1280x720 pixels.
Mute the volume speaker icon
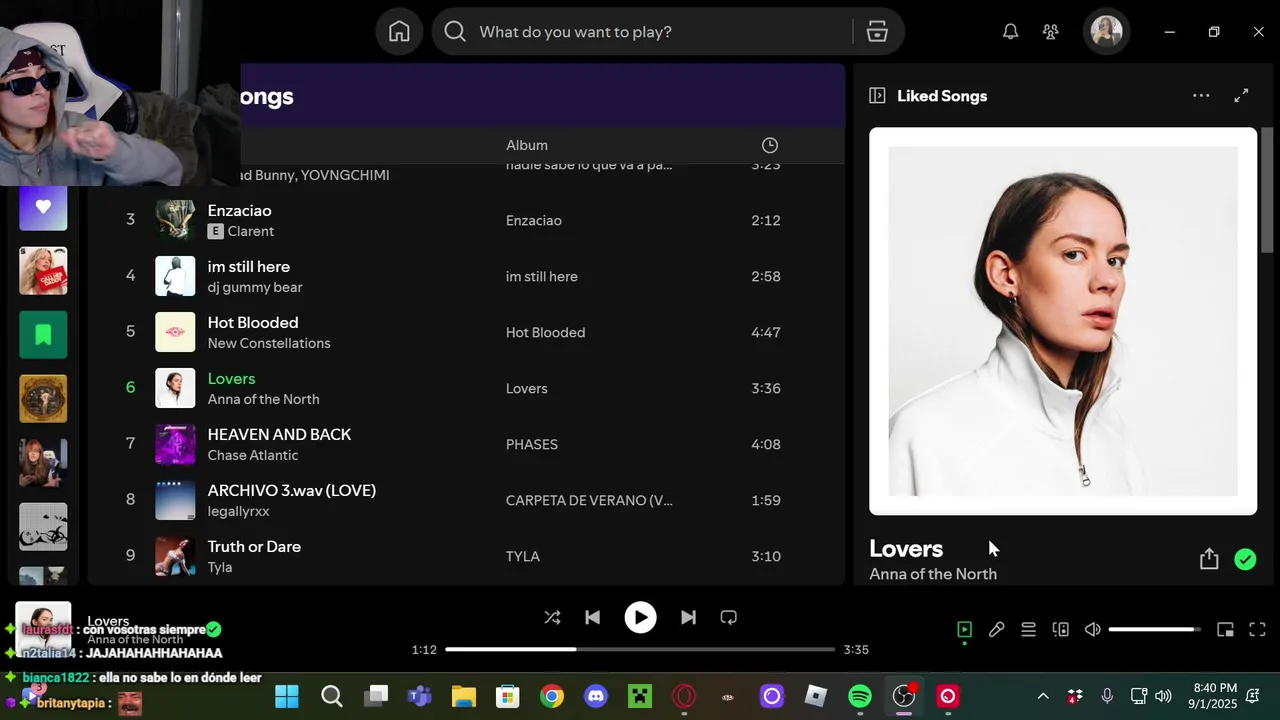[x=1093, y=629]
